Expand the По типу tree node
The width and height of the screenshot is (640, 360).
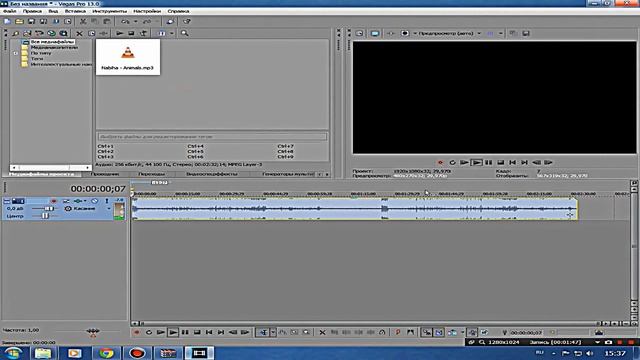coord(16,53)
